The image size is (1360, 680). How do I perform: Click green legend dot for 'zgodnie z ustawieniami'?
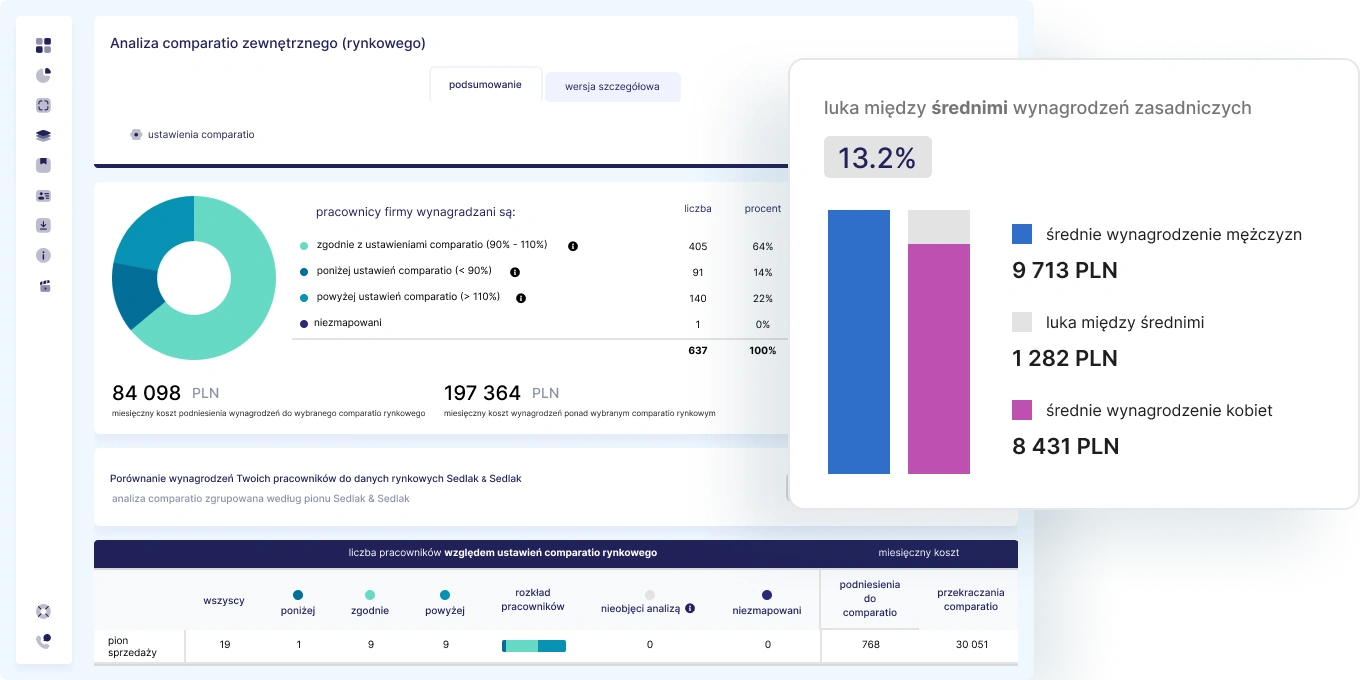coord(304,245)
